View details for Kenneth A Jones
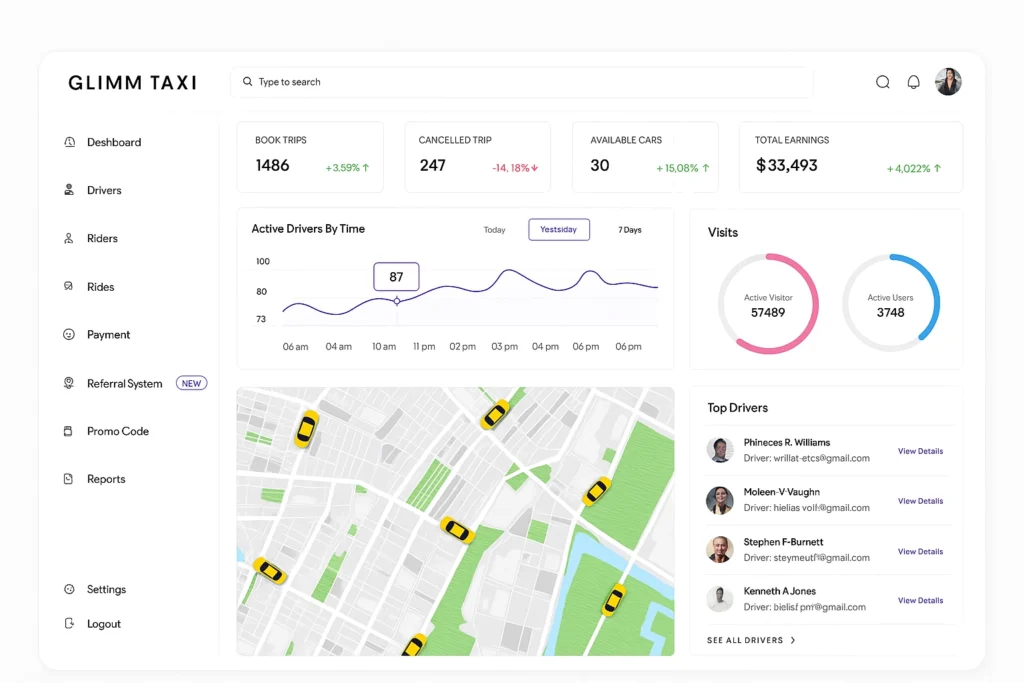The height and width of the screenshot is (683, 1024). pyautogui.click(x=920, y=600)
